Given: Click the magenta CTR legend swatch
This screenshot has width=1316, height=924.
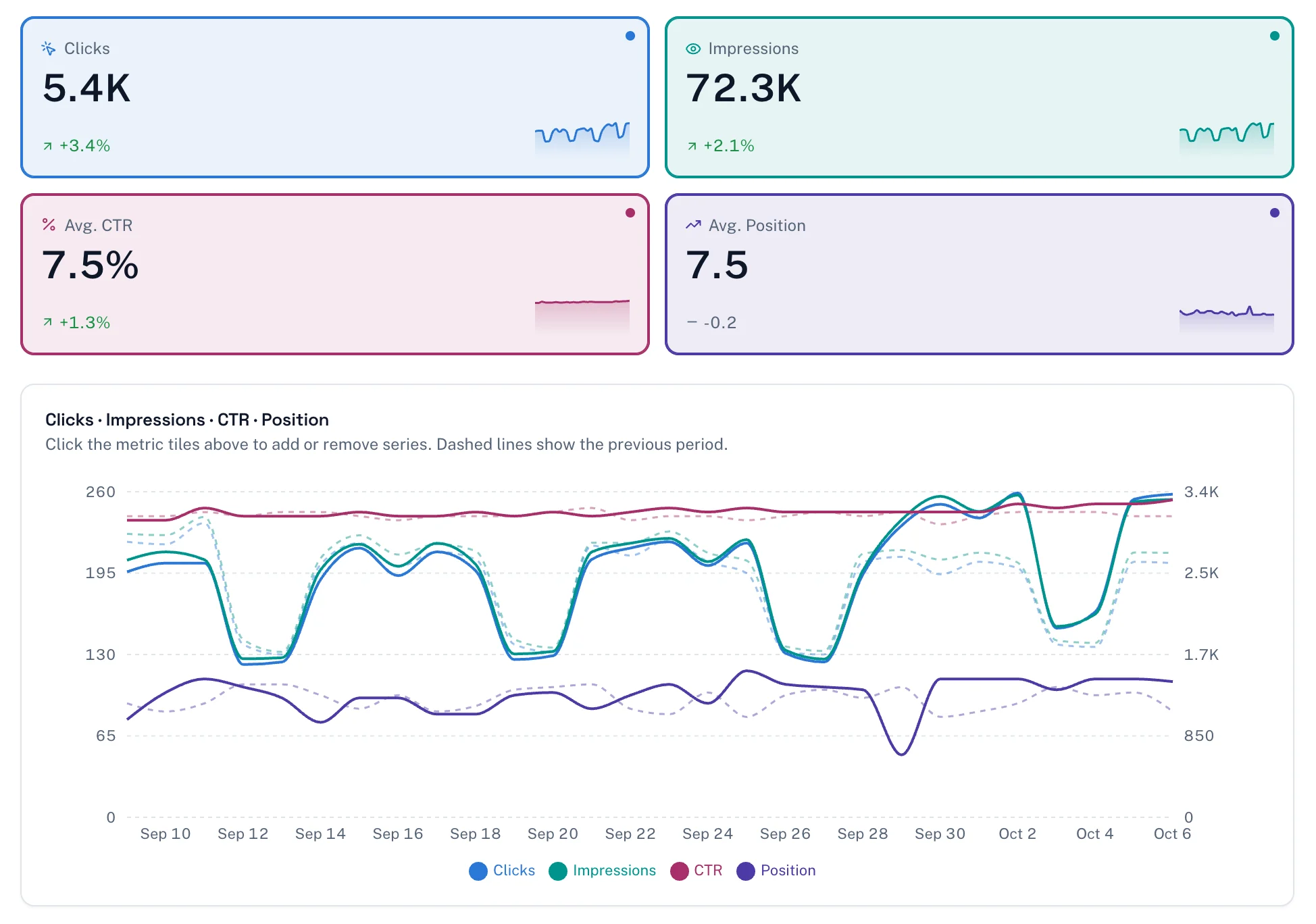Looking at the screenshot, I should tap(680, 871).
